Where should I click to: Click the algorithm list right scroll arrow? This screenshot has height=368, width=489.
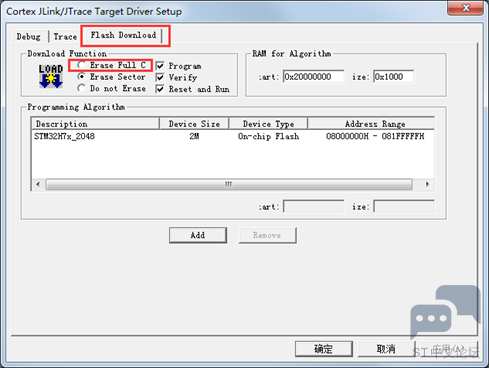427,184
